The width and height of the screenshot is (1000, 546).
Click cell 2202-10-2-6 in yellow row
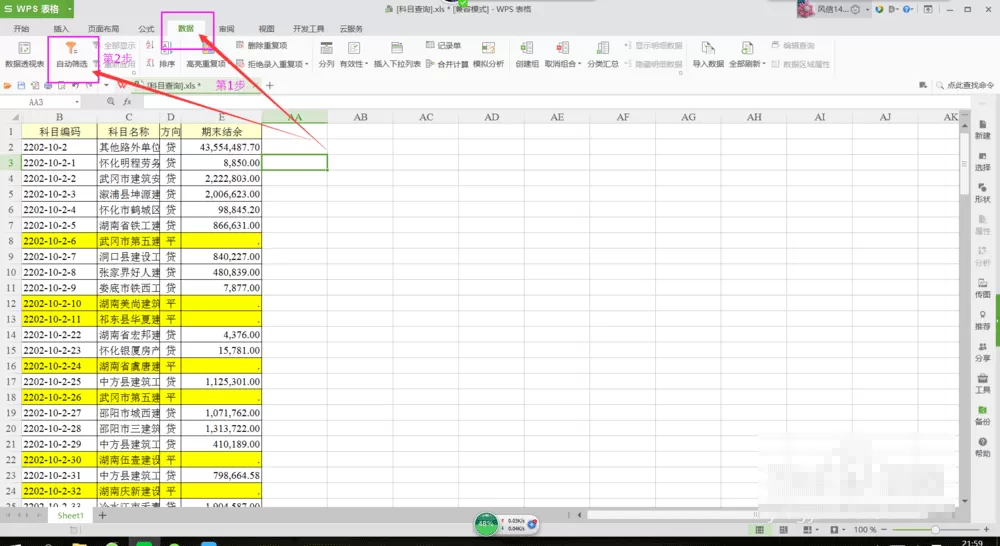[59, 240]
